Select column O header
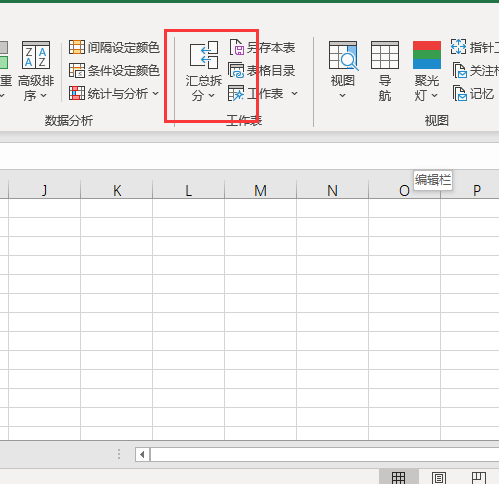 coord(405,190)
